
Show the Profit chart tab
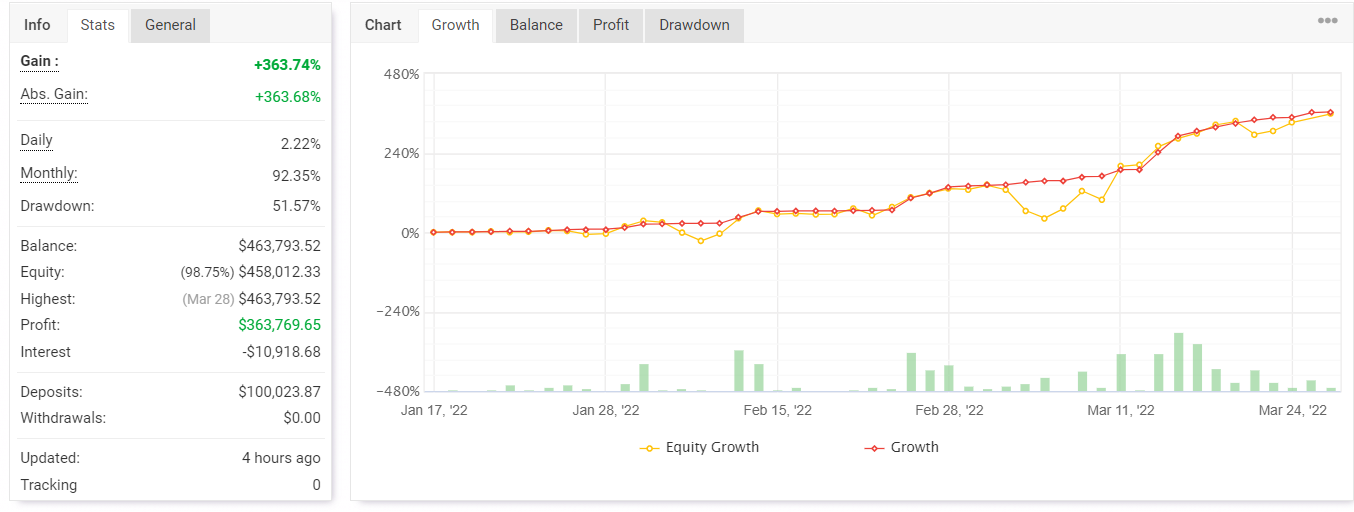pyautogui.click(x=611, y=25)
